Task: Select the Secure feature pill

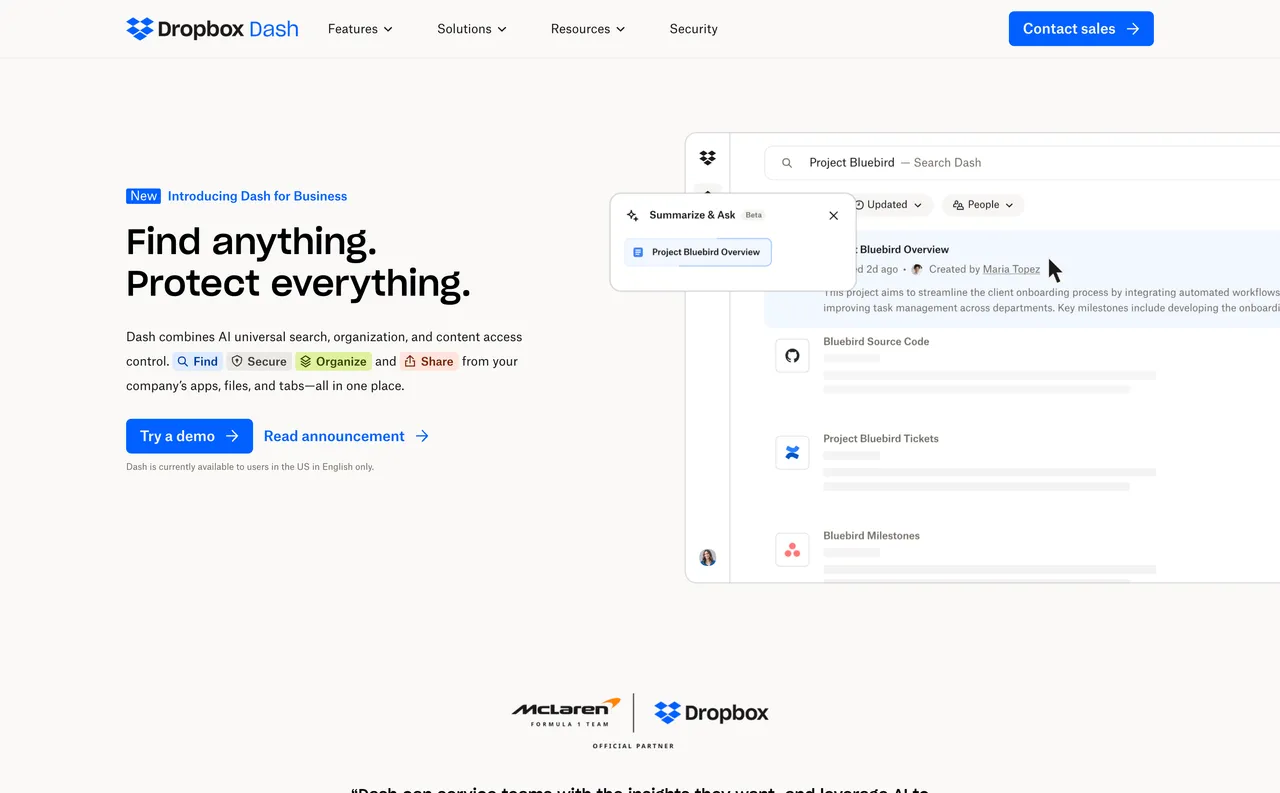Action: coord(259,361)
